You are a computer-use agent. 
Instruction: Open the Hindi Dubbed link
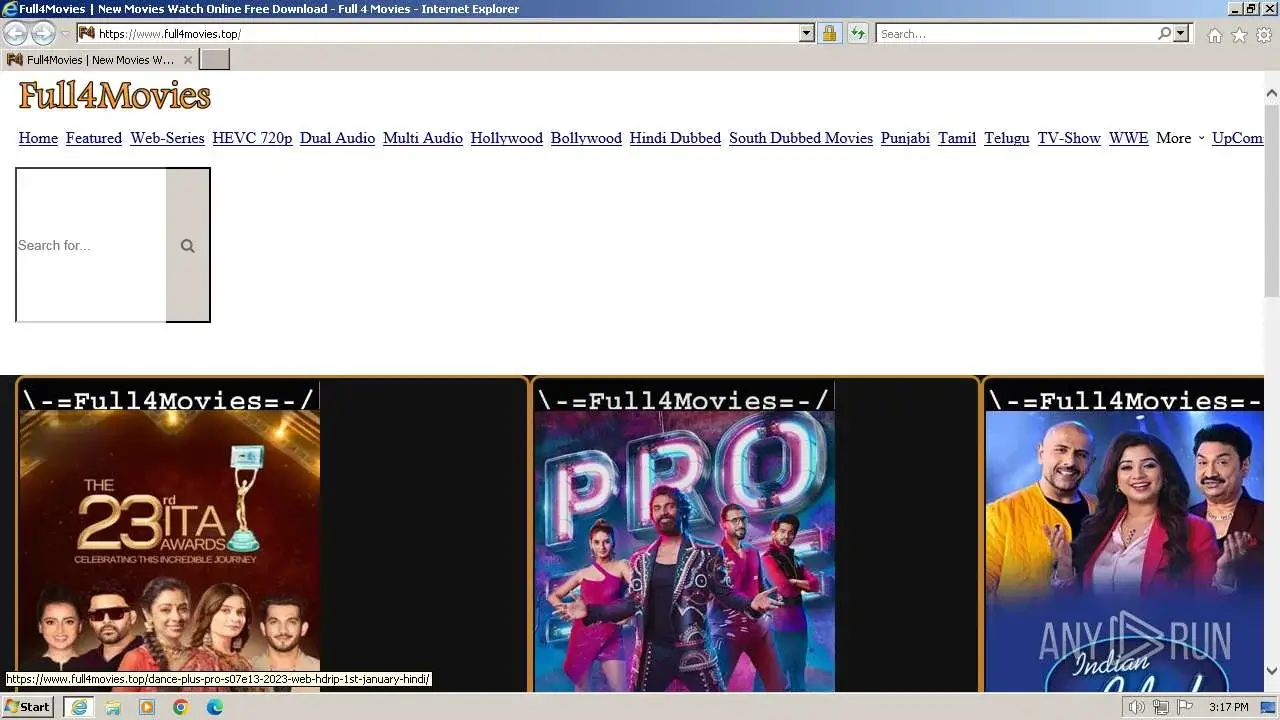(675, 138)
